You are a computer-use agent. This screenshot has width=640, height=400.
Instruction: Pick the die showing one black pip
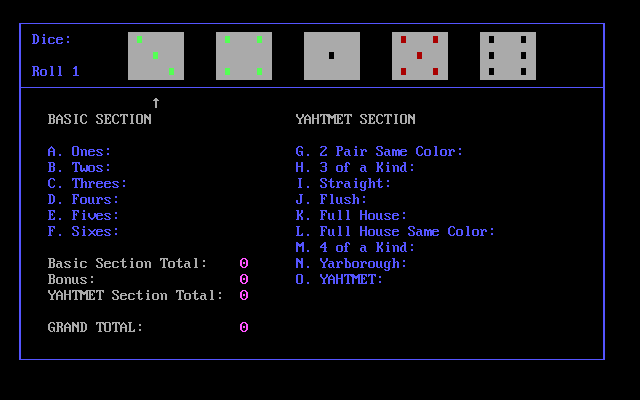pos(331,56)
